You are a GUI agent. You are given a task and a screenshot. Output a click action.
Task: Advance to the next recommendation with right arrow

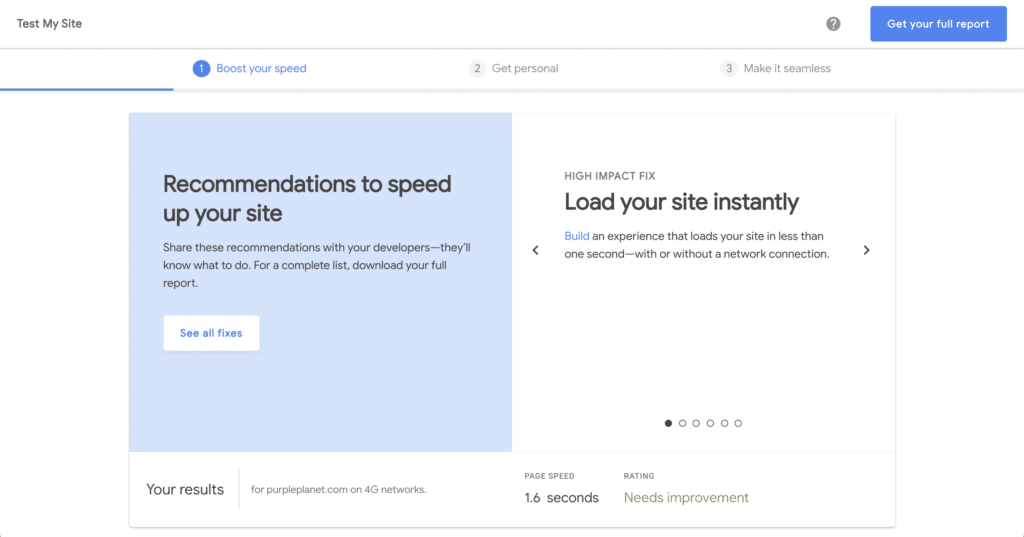pos(866,250)
